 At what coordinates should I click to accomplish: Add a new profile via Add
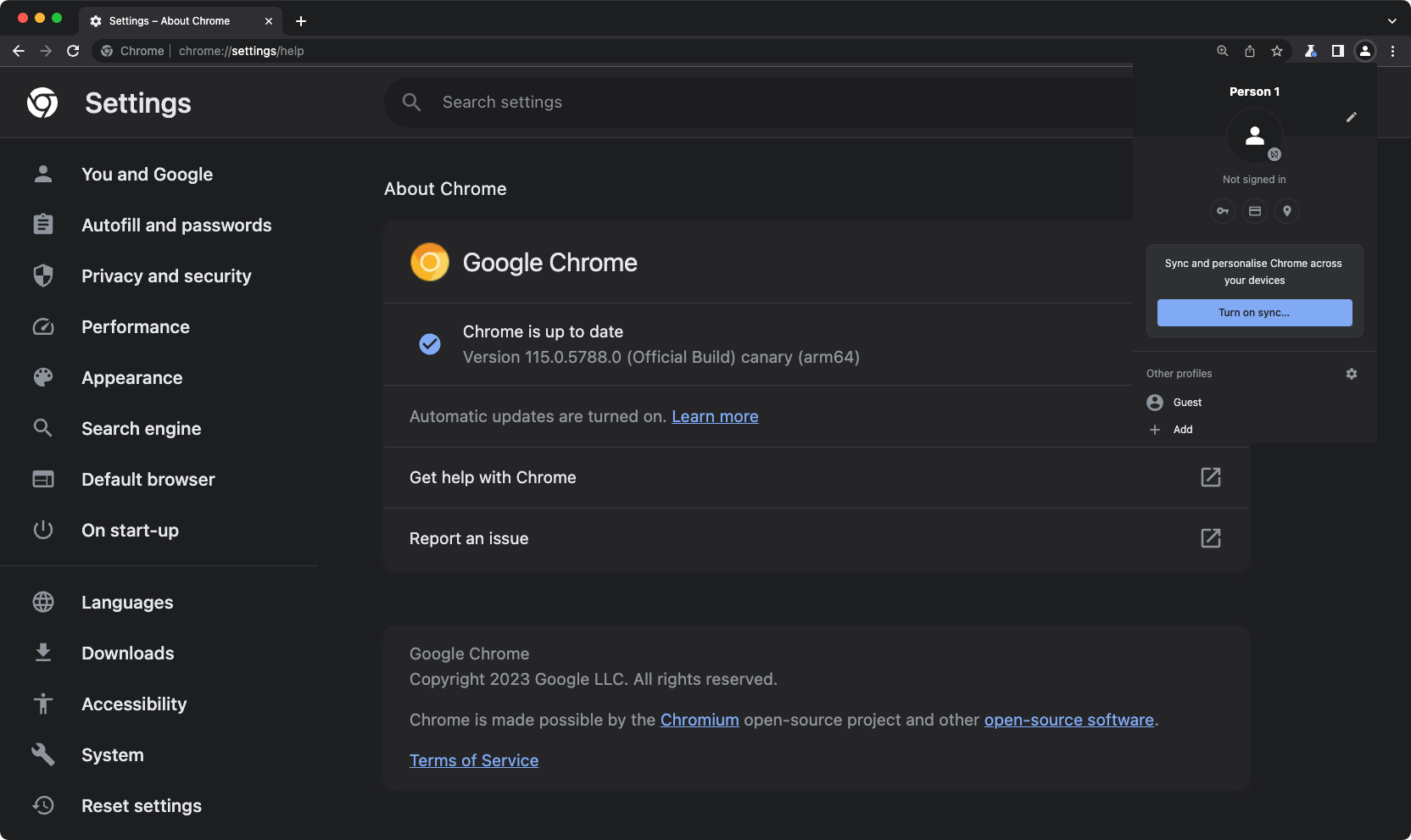pos(1255,430)
